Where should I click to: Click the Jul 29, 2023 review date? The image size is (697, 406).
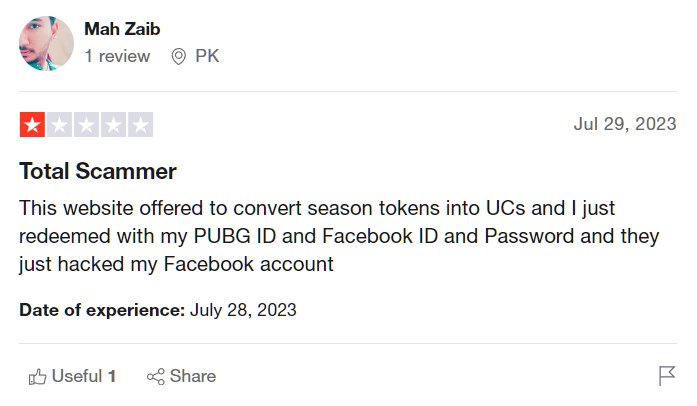tap(625, 124)
